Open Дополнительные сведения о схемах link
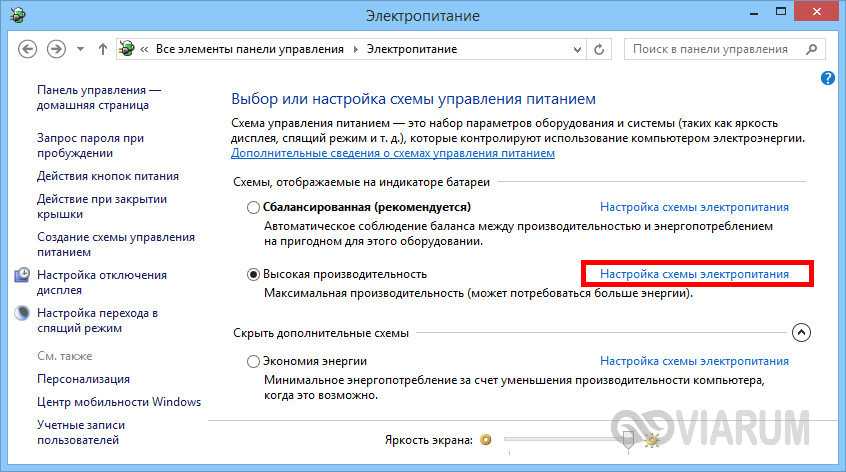Viewport: 846px width, 472px height. (x=392, y=153)
